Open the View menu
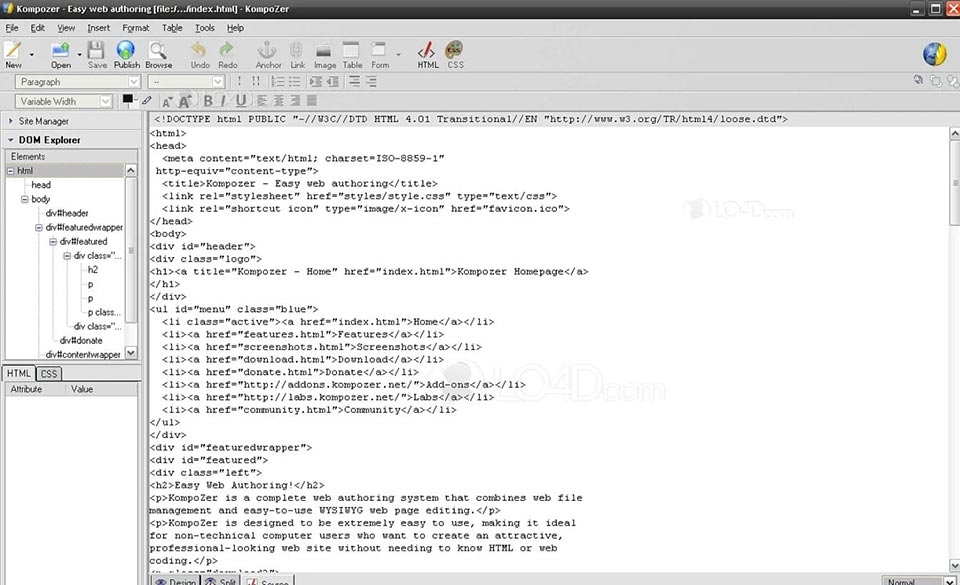 (x=66, y=28)
